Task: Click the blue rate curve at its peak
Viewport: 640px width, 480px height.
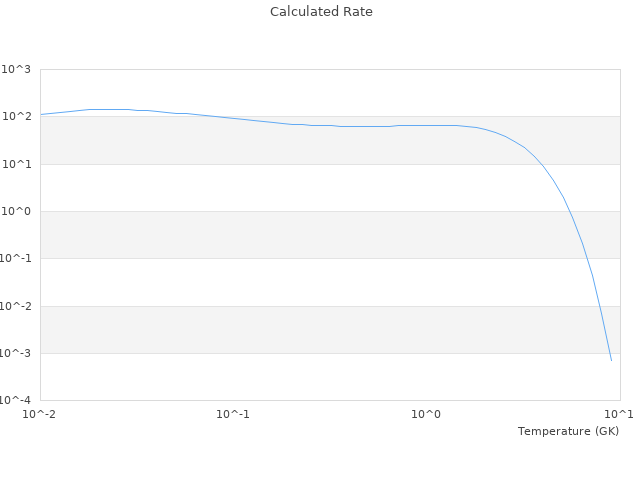Action: click(108, 109)
